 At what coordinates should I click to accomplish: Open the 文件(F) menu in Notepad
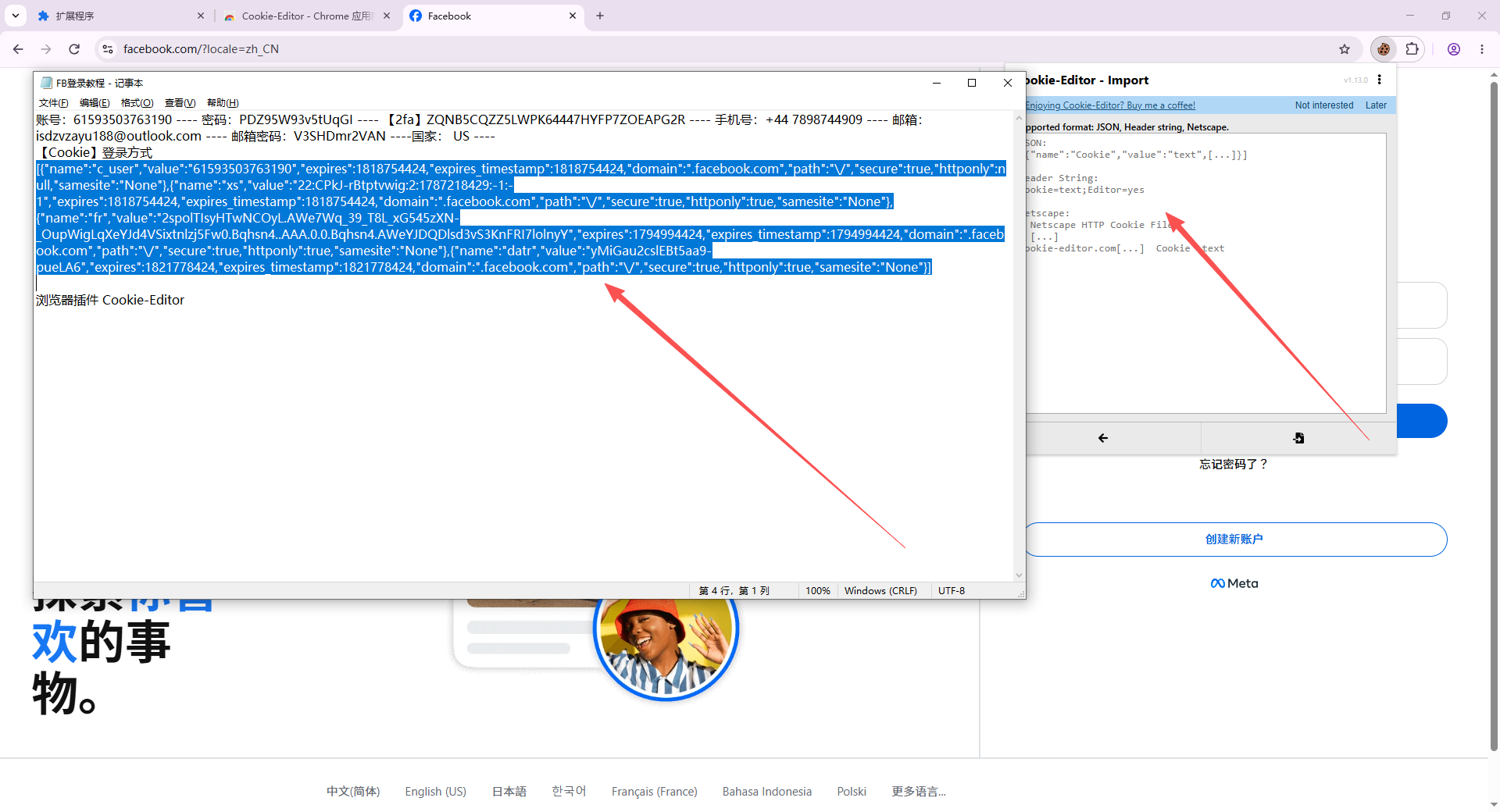click(x=53, y=103)
